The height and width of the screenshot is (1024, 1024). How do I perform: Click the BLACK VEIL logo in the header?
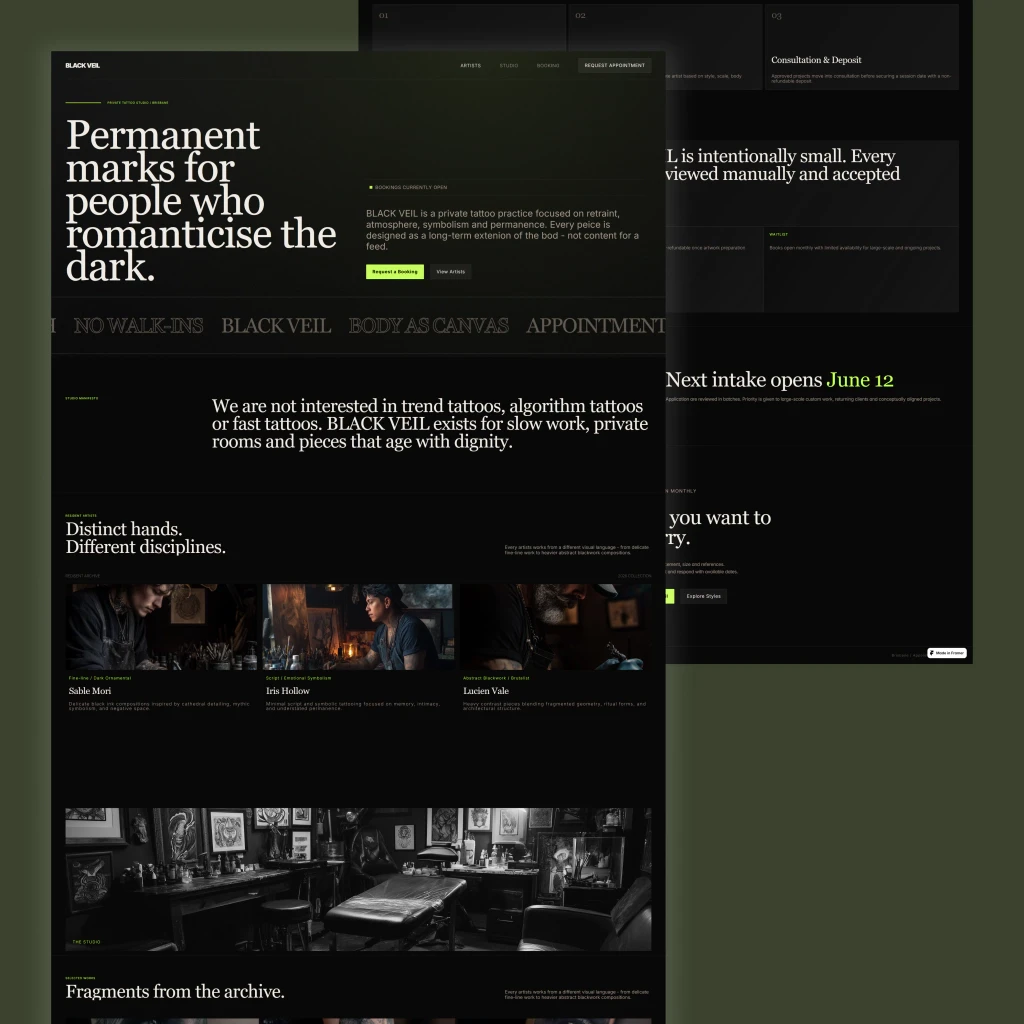pyautogui.click(x=82, y=65)
